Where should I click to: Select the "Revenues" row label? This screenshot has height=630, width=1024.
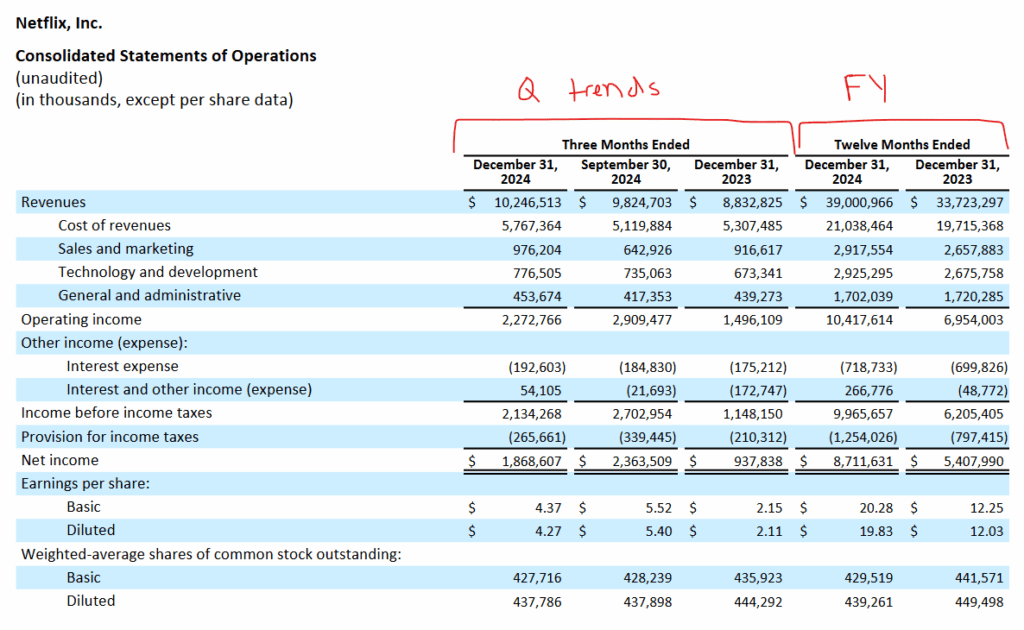53,202
